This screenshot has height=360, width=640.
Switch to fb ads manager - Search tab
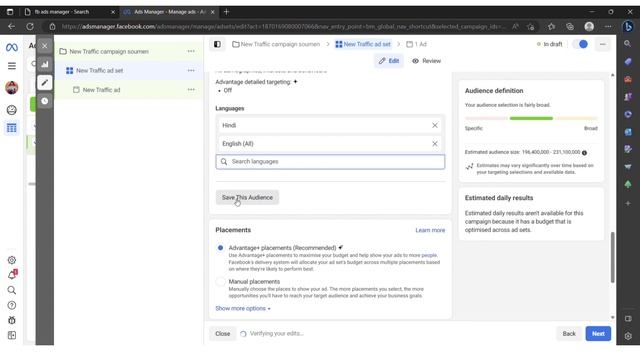point(69,12)
